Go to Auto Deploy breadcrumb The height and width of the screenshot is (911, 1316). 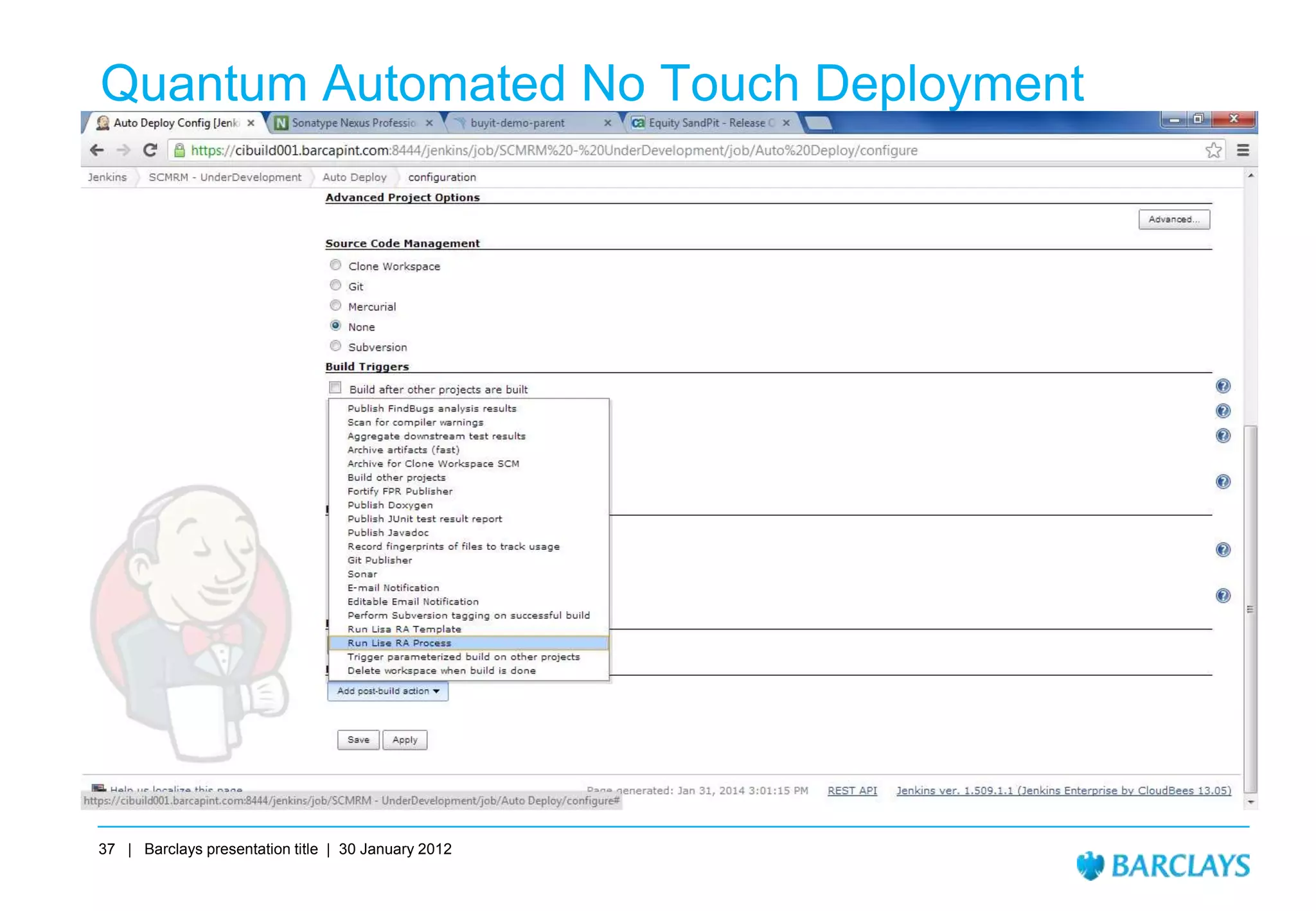pos(355,177)
